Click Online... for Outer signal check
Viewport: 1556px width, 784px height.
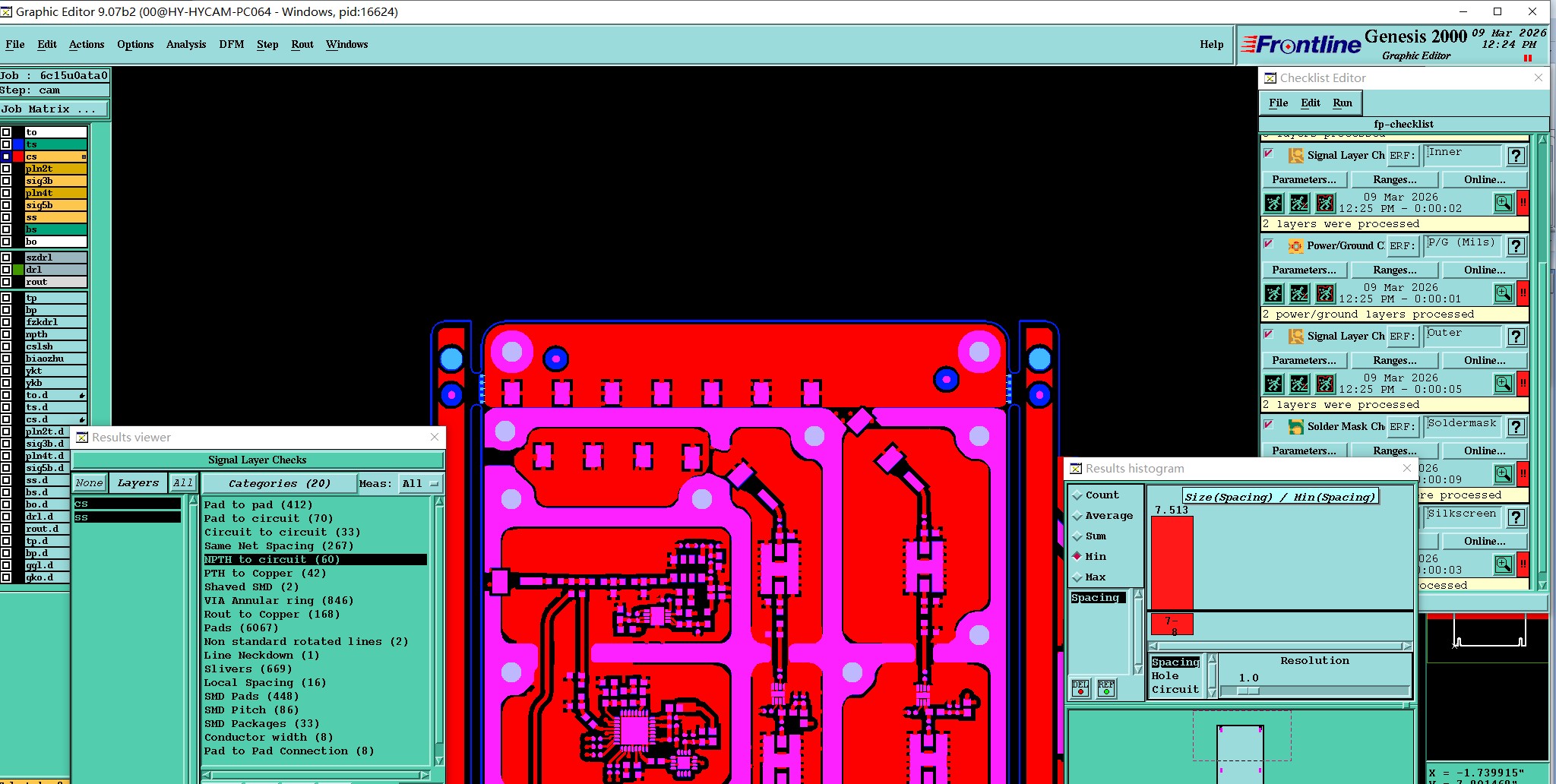coord(1485,361)
